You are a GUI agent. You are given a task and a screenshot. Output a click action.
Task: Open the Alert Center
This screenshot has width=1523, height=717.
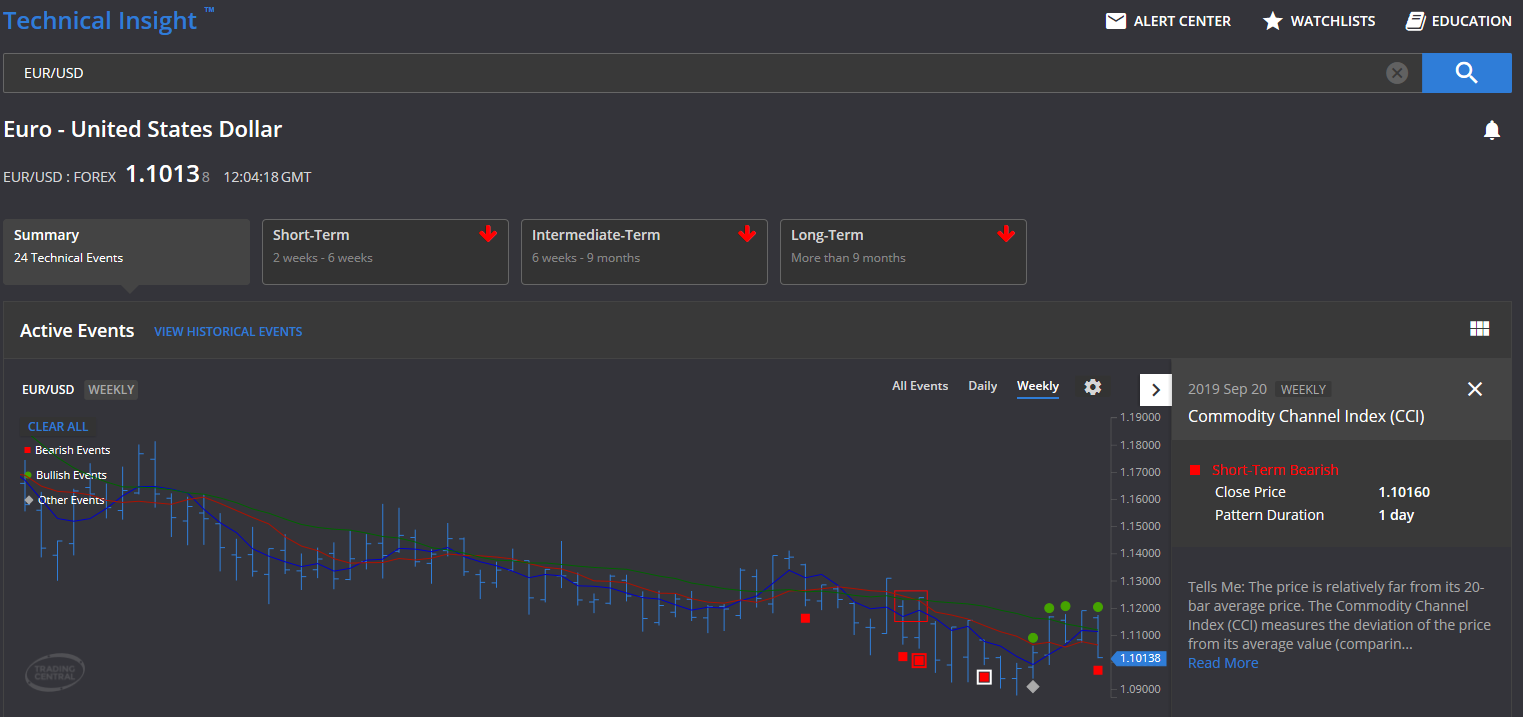pos(1168,20)
